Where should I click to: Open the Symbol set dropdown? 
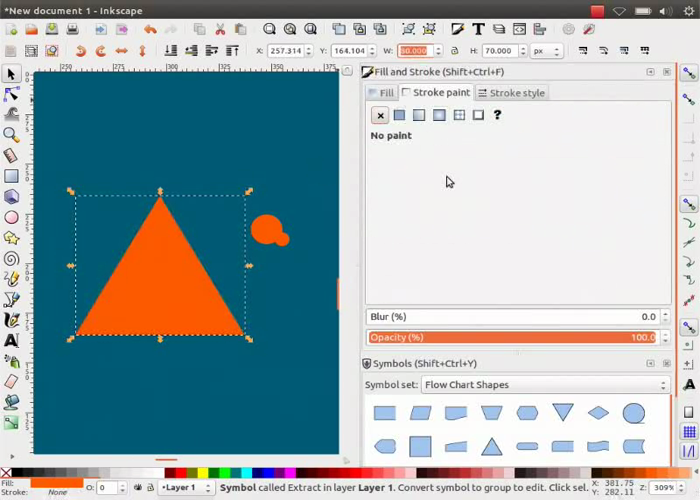coord(545,385)
